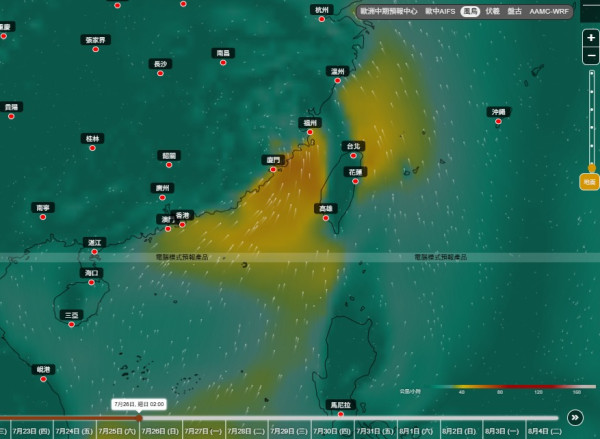Click the altitude level slider handle

click(592, 168)
